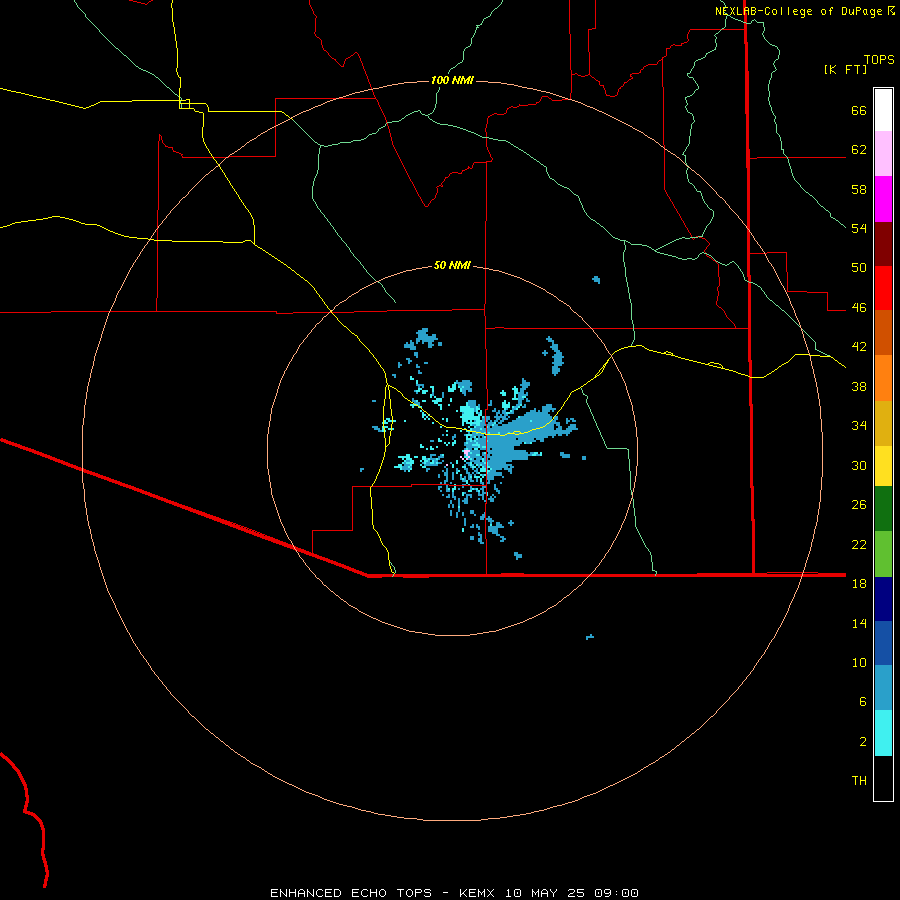Image resolution: width=900 pixels, height=900 pixels.
Task: Click the NEXLAB-College of DuPage label
Action: pyautogui.click(x=798, y=11)
